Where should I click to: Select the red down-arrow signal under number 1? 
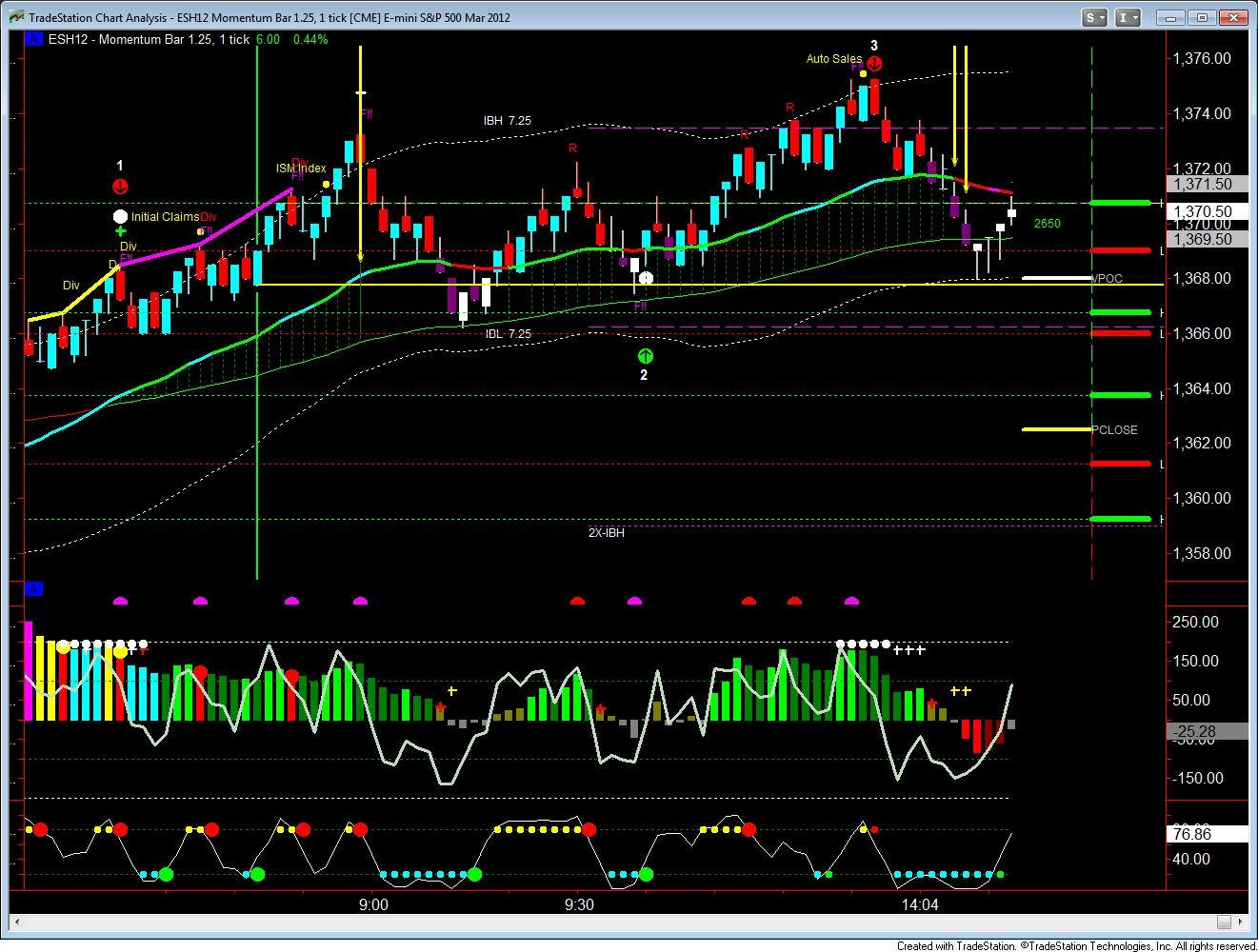tap(120, 187)
